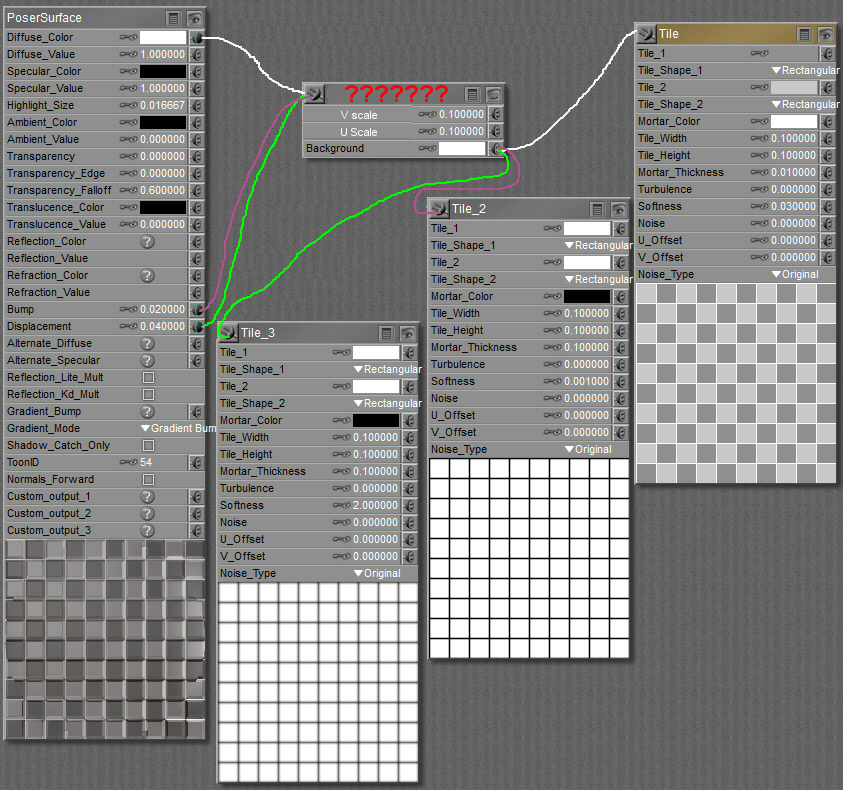This screenshot has height=790, width=843.
Task: Click the Mortar_Color black swatch in Tile_3
Action: click(x=376, y=421)
